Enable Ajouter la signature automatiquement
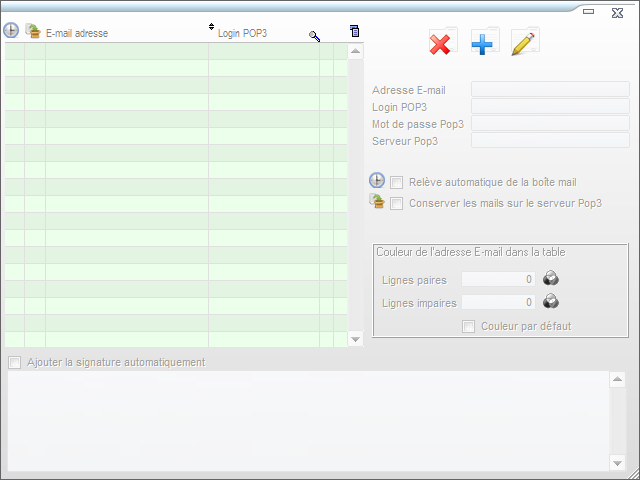Image resolution: width=640 pixels, height=480 pixels. (x=14, y=362)
